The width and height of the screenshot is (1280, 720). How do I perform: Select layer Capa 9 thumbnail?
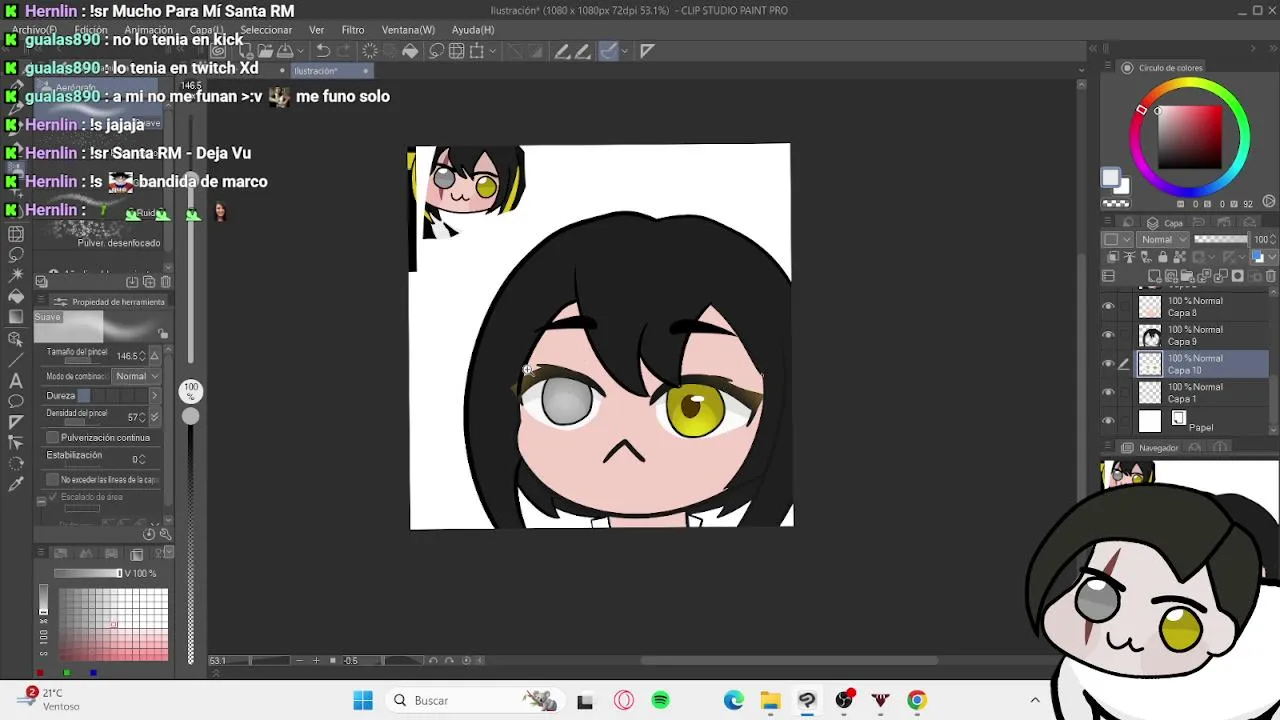pyautogui.click(x=1150, y=336)
